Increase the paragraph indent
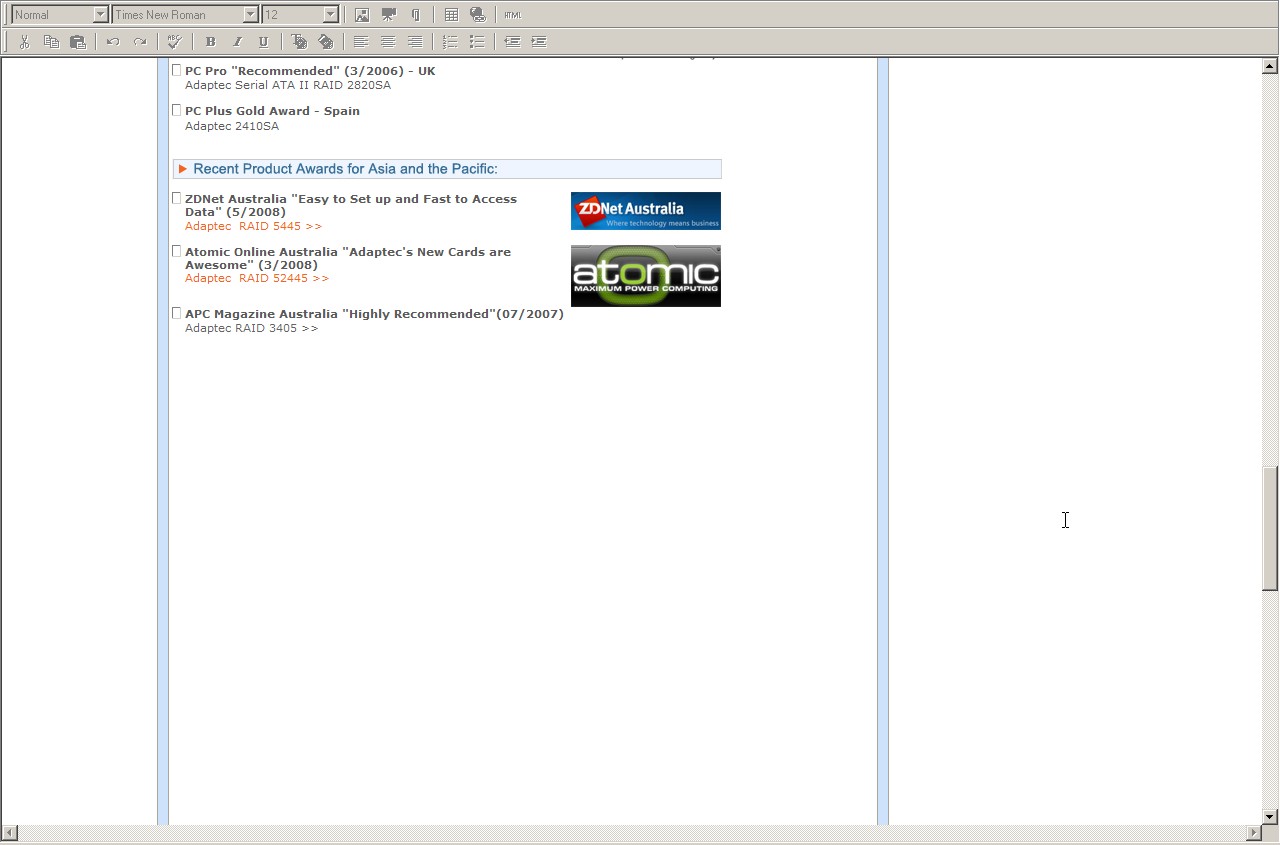 tap(539, 42)
